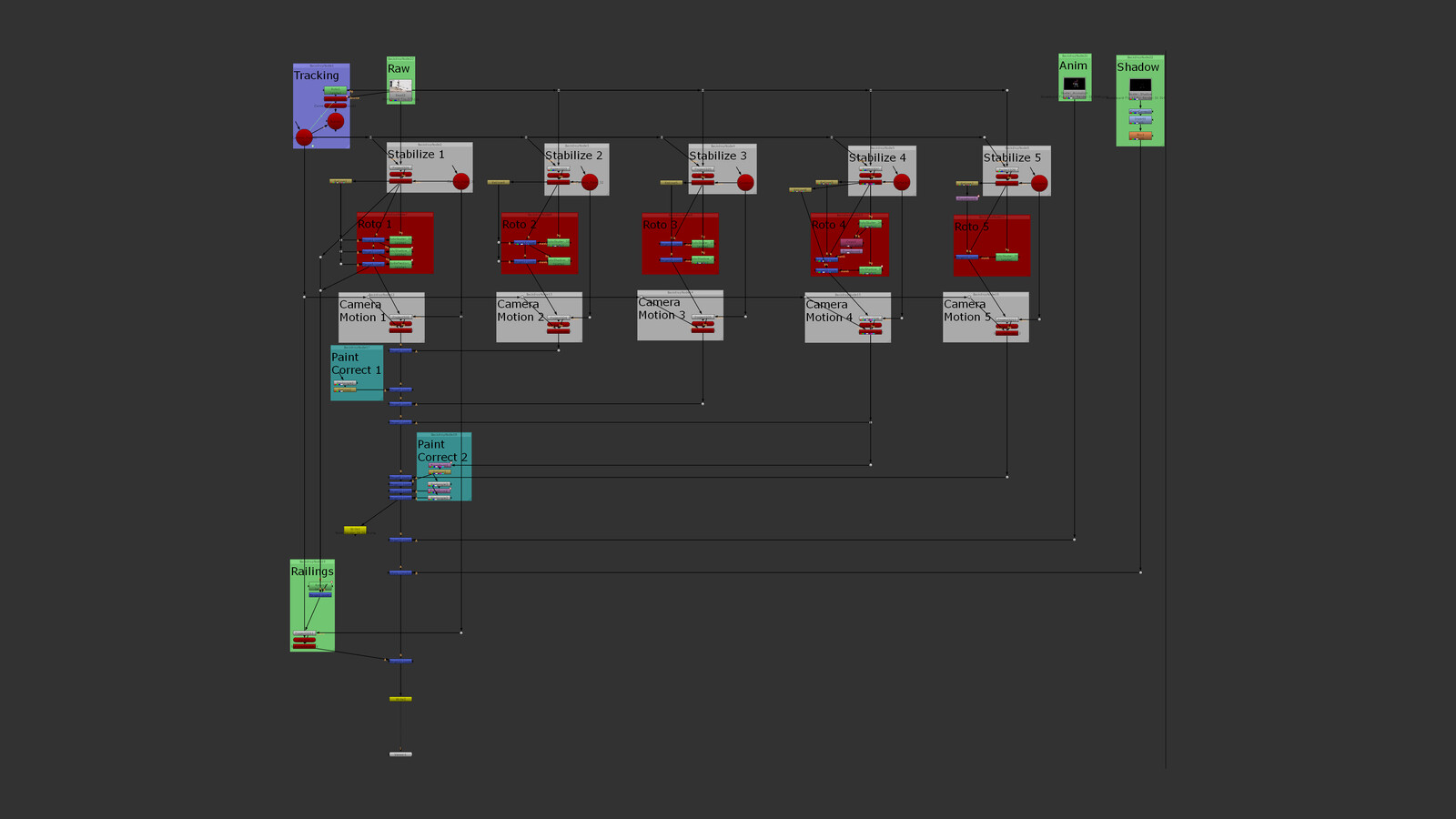Select the Camera Motion 5 backdrop label
Screen dimensions: 1456x819
click(966, 310)
